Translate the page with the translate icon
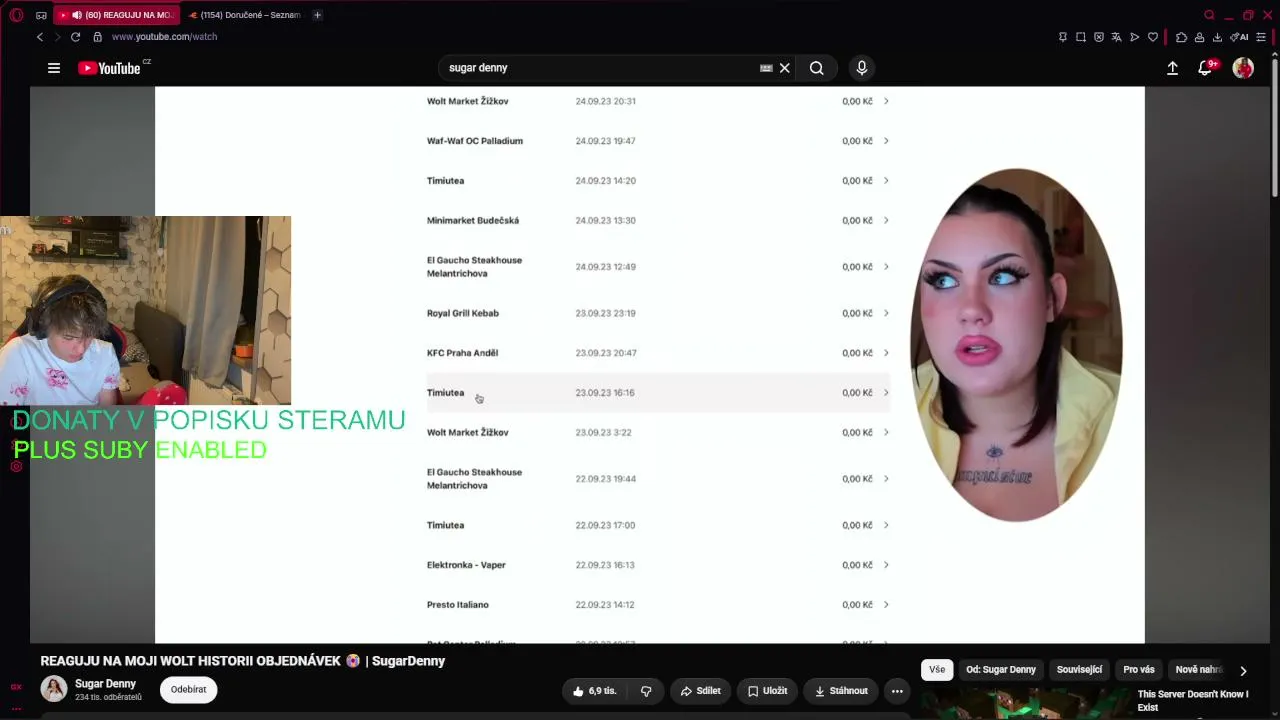The width and height of the screenshot is (1280, 720). coord(1117,37)
